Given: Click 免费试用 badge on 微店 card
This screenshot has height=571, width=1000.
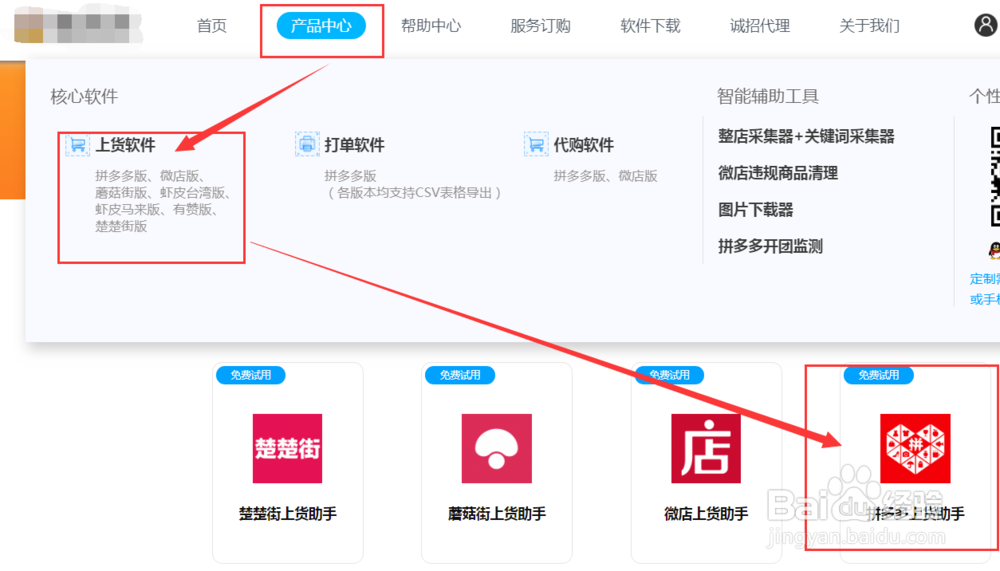Looking at the screenshot, I should (x=669, y=375).
